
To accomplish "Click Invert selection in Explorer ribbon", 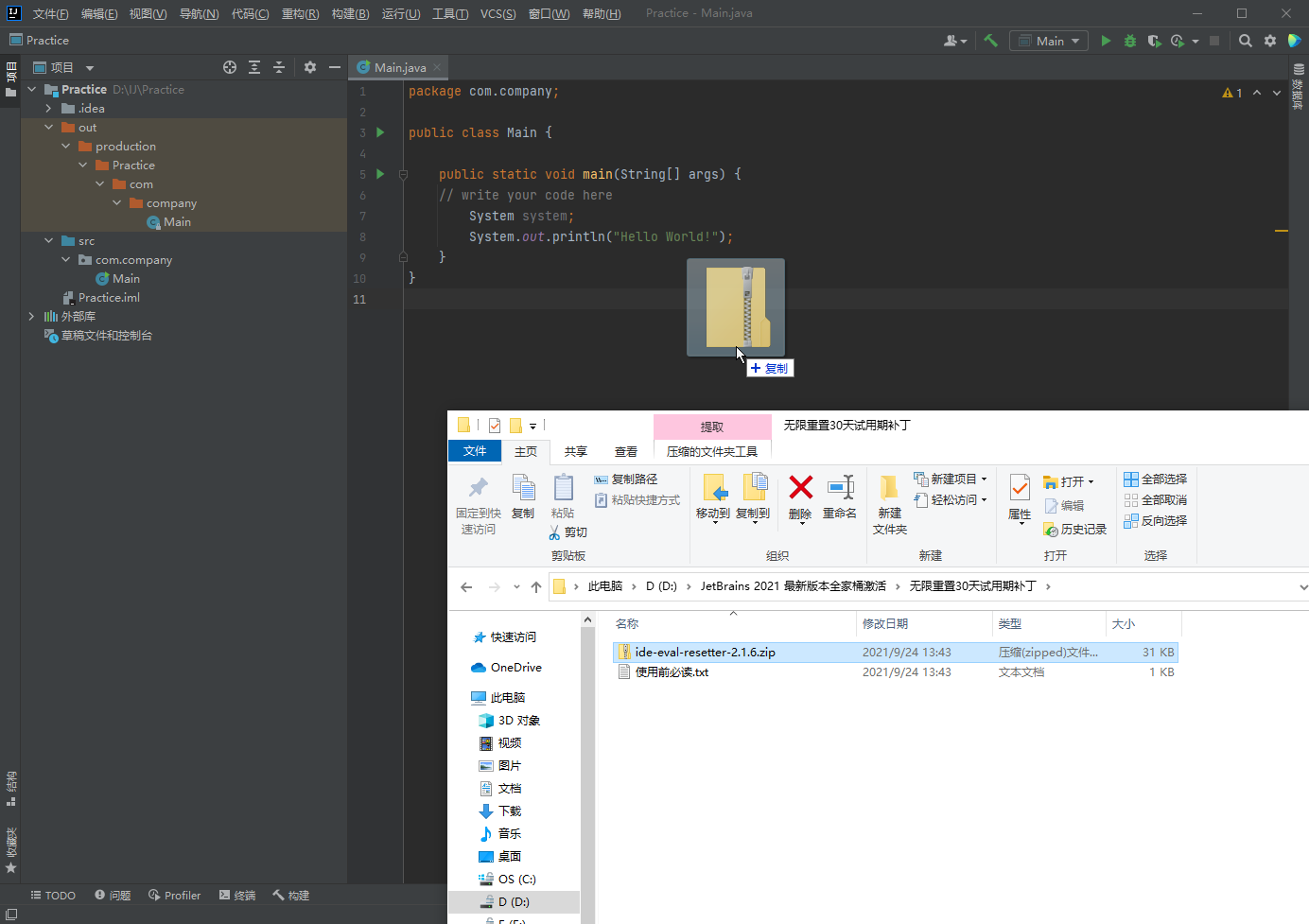I will pyautogui.click(x=1155, y=521).
